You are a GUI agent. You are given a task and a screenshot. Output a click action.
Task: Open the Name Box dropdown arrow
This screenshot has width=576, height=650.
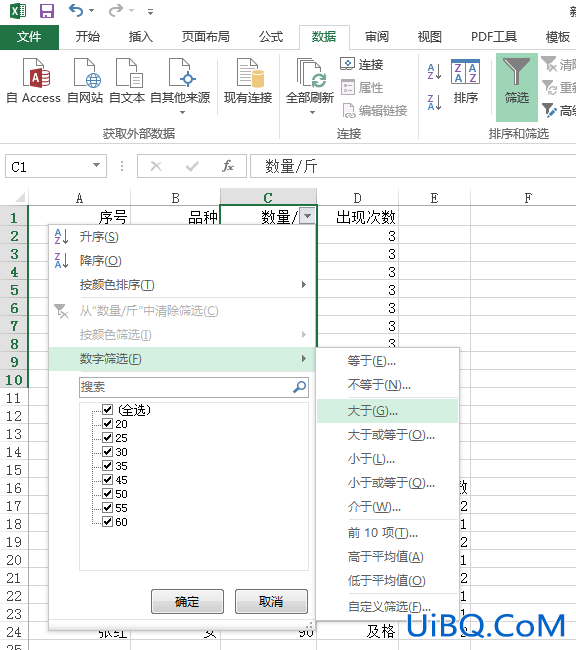(x=96, y=165)
